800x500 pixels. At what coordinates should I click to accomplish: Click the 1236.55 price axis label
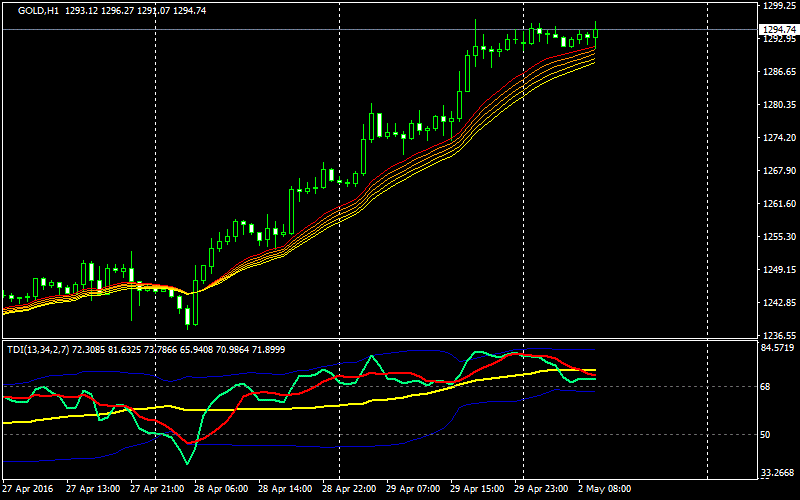coord(779,336)
